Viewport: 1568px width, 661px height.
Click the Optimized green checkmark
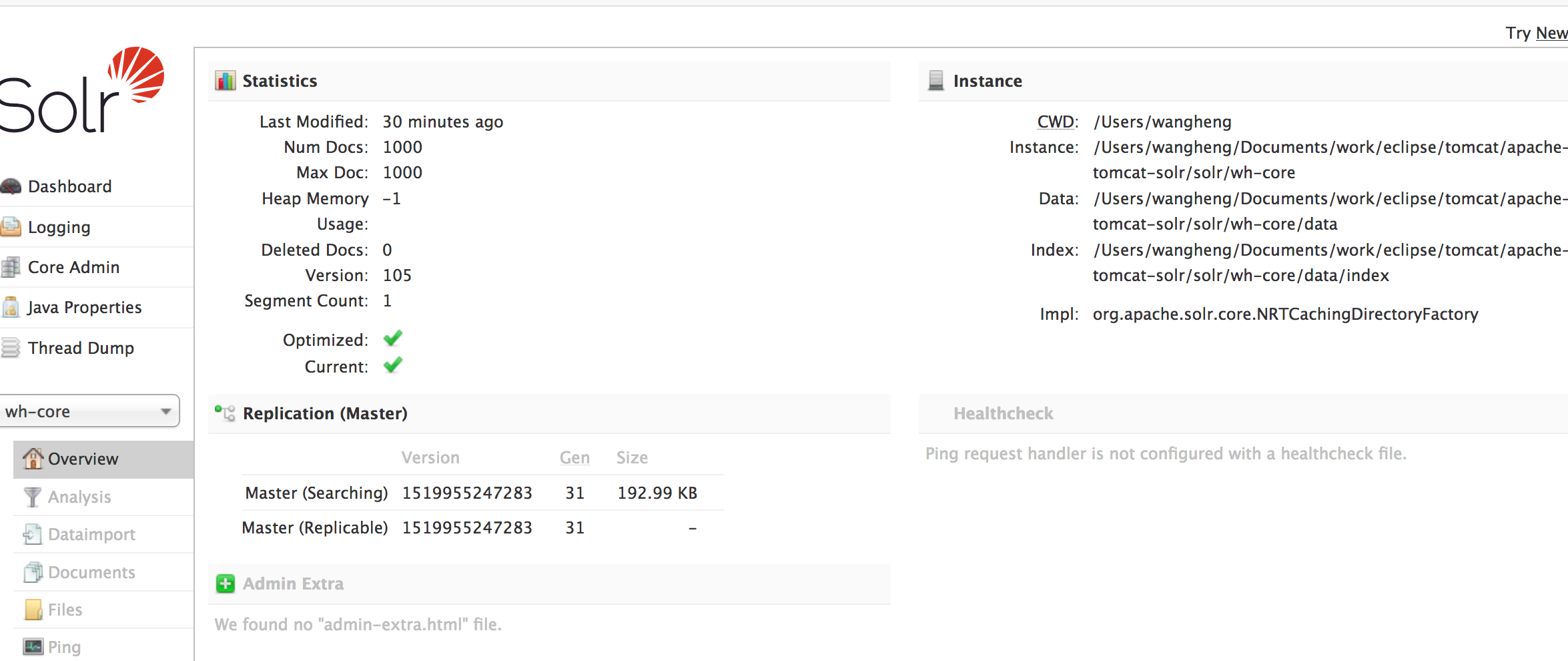pos(393,339)
